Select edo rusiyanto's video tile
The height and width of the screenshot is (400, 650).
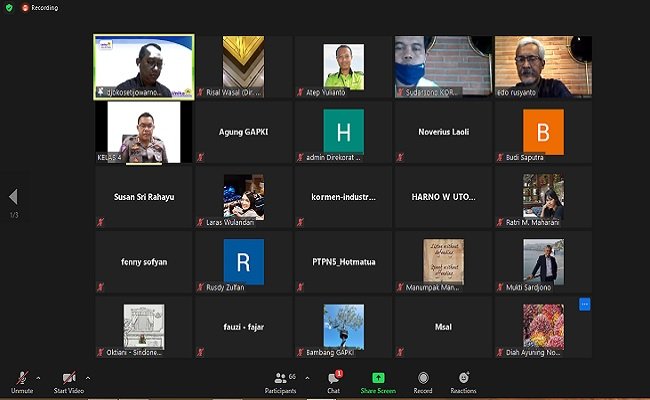click(543, 66)
